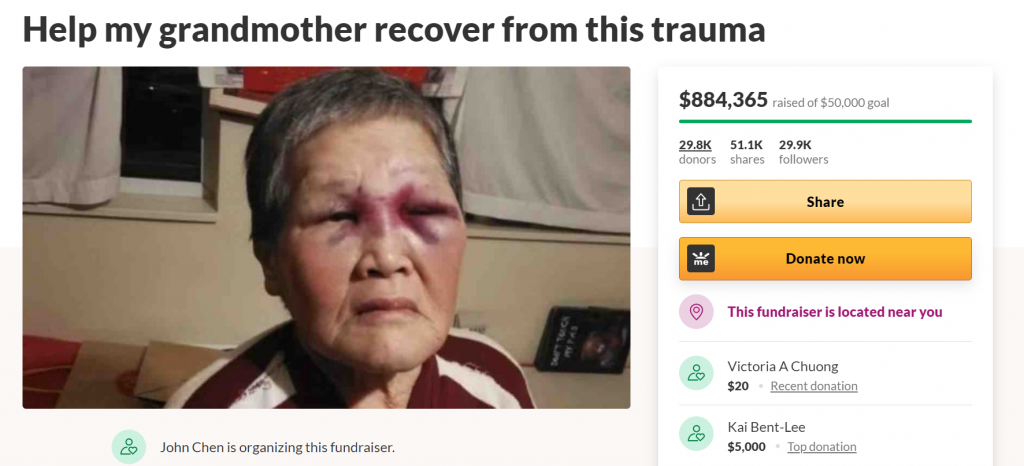This screenshot has width=1024, height=466.
Task: Click Victoria A Chuong donor name
Action: 782,366
